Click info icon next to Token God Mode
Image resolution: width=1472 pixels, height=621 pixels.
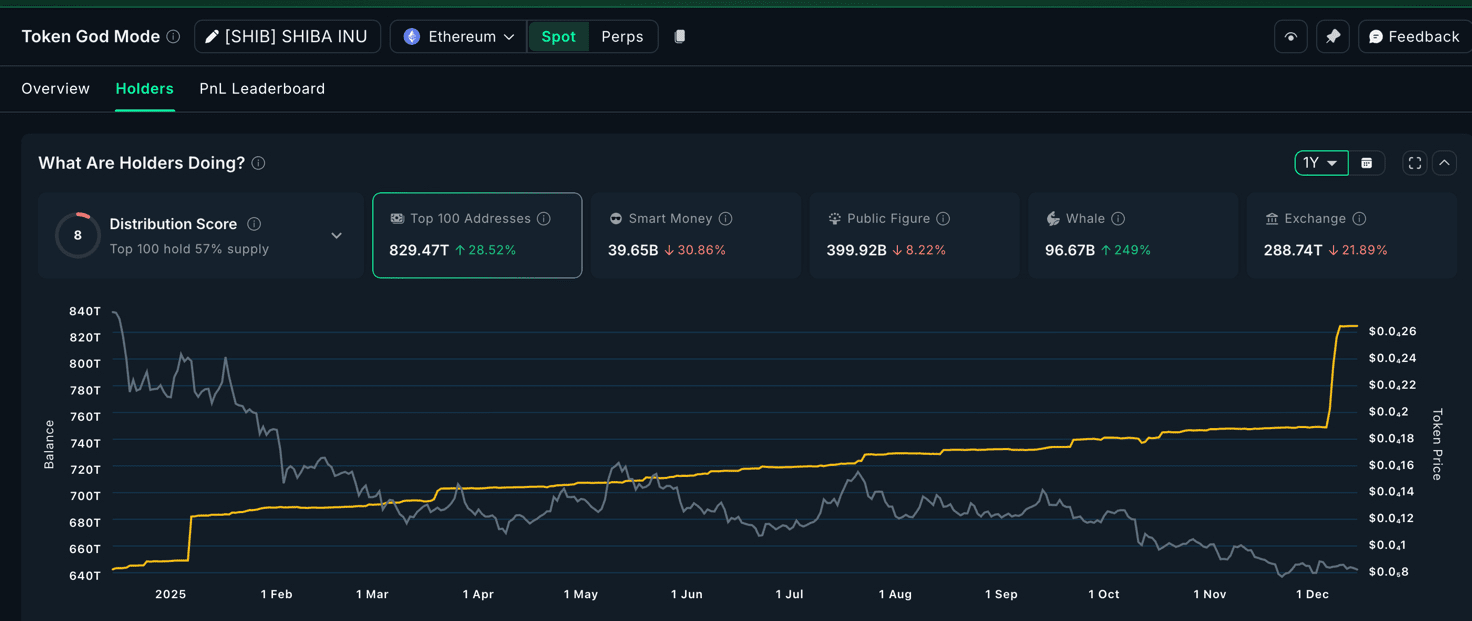coord(173,37)
